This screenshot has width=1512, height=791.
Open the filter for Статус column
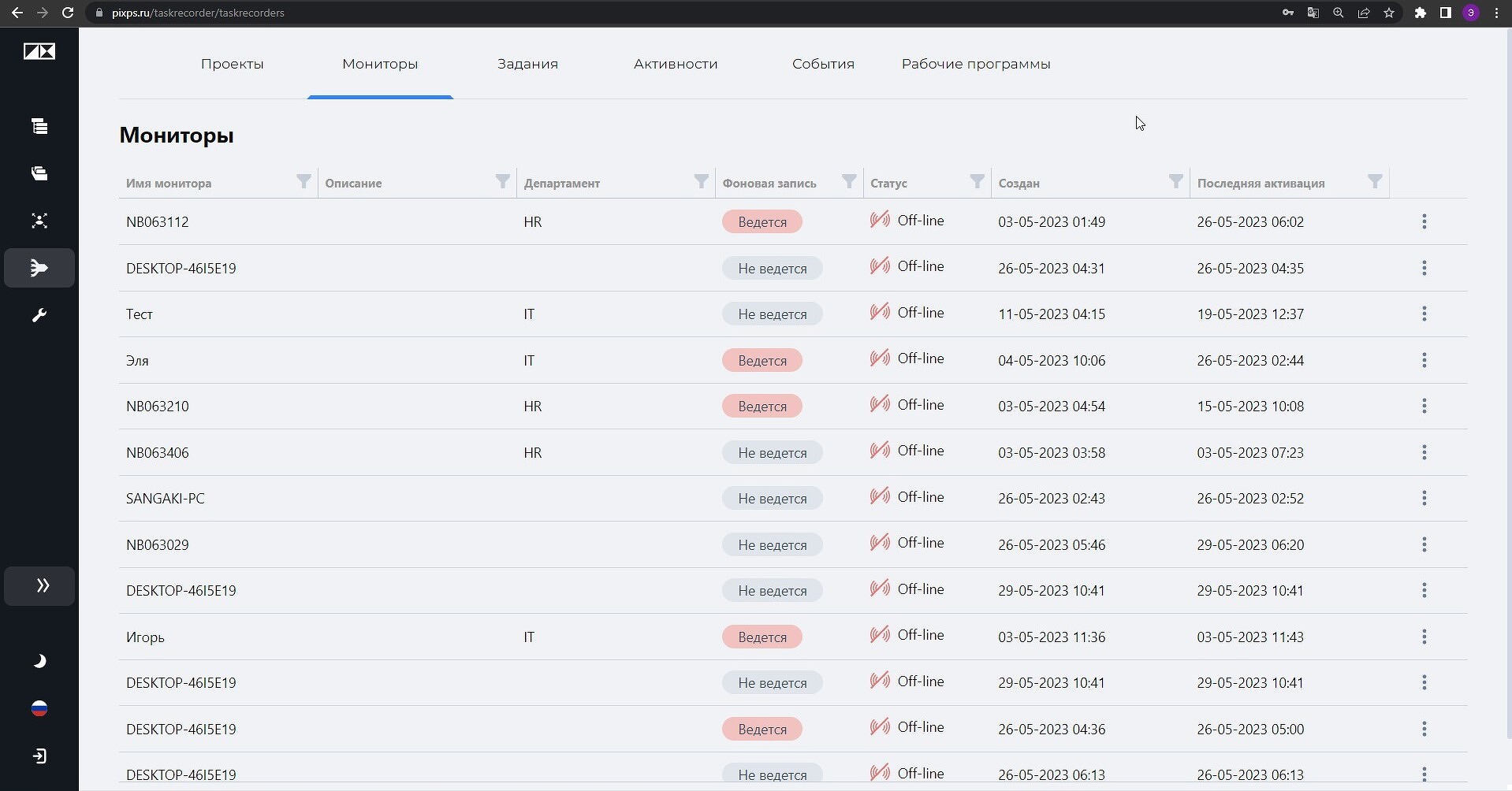click(x=977, y=182)
